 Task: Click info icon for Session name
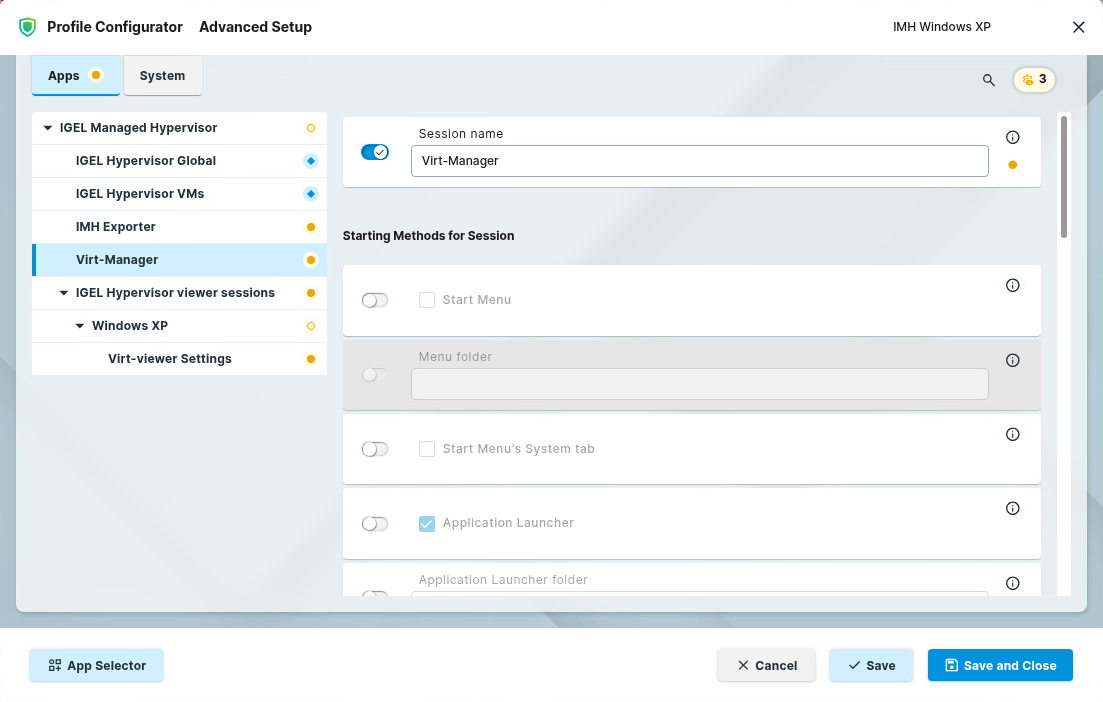1012,137
